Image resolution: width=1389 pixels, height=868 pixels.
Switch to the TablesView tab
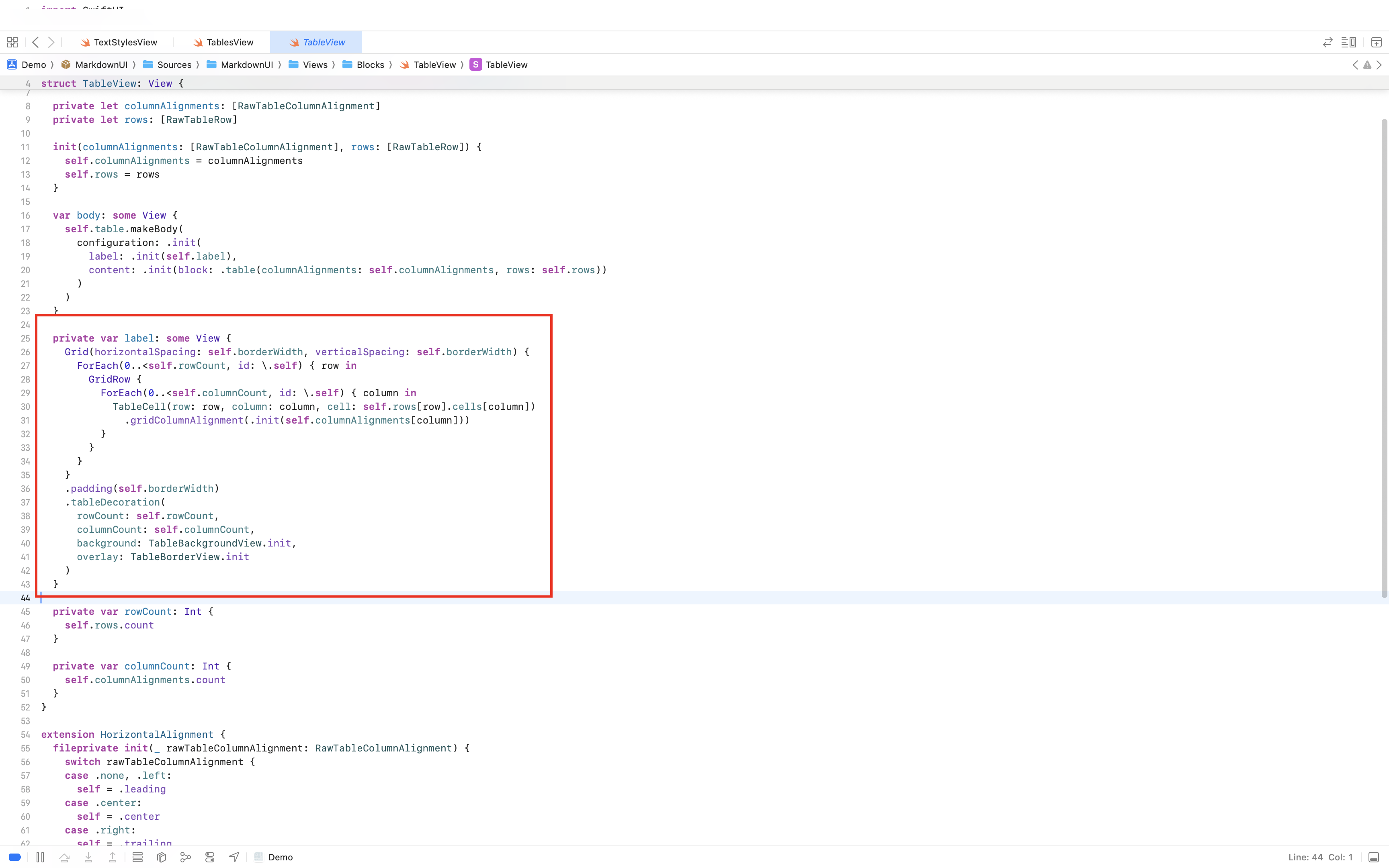(229, 43)
